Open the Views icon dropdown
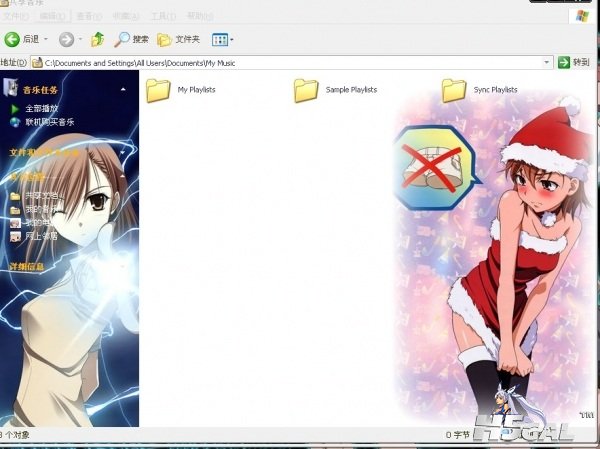Viewport: 600px width, 449px height. [x=221, y=39]
